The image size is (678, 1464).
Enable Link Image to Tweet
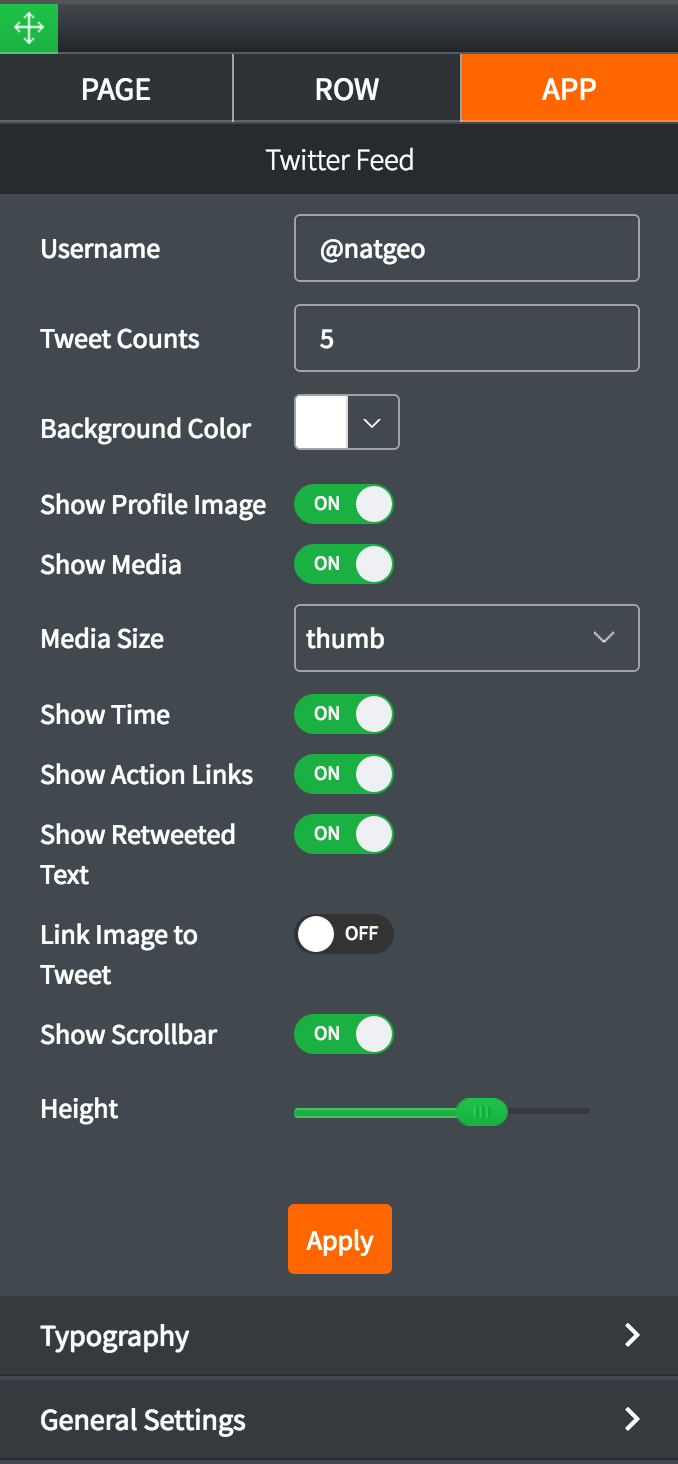344,934
